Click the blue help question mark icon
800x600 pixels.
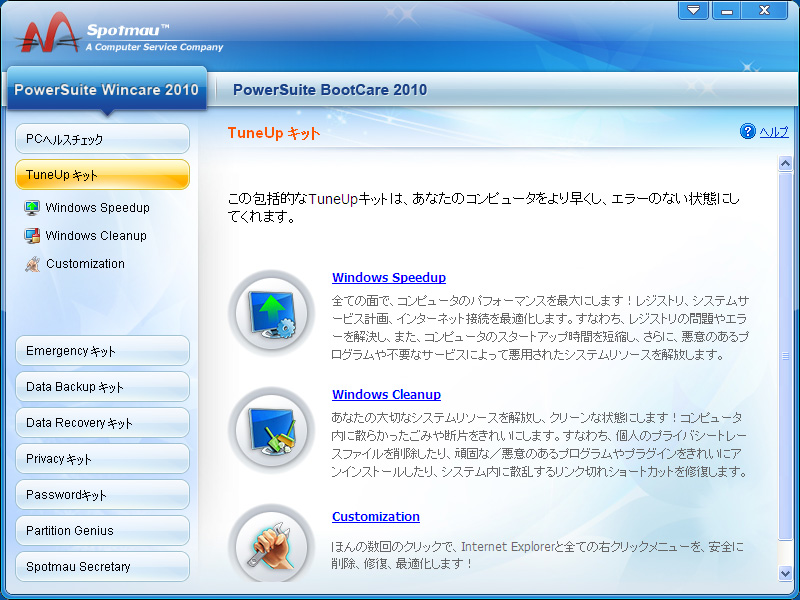click(x=747, y=132)
